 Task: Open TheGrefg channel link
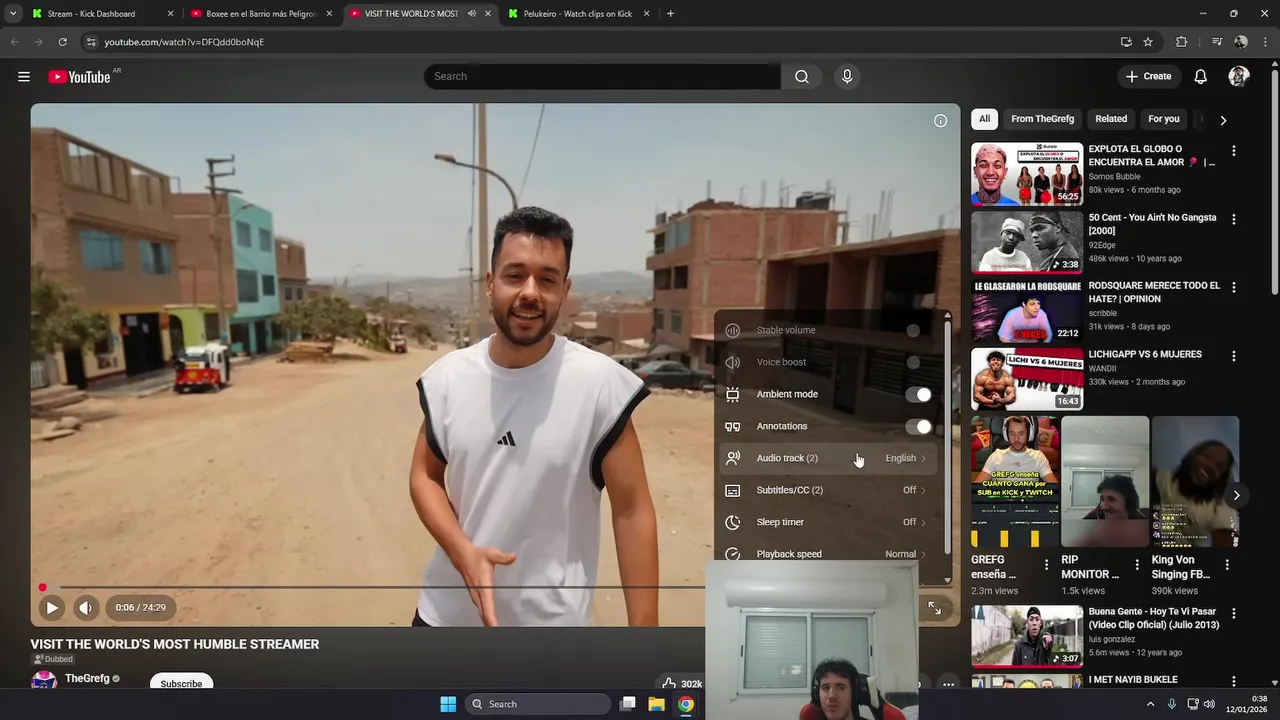[87, 679]
